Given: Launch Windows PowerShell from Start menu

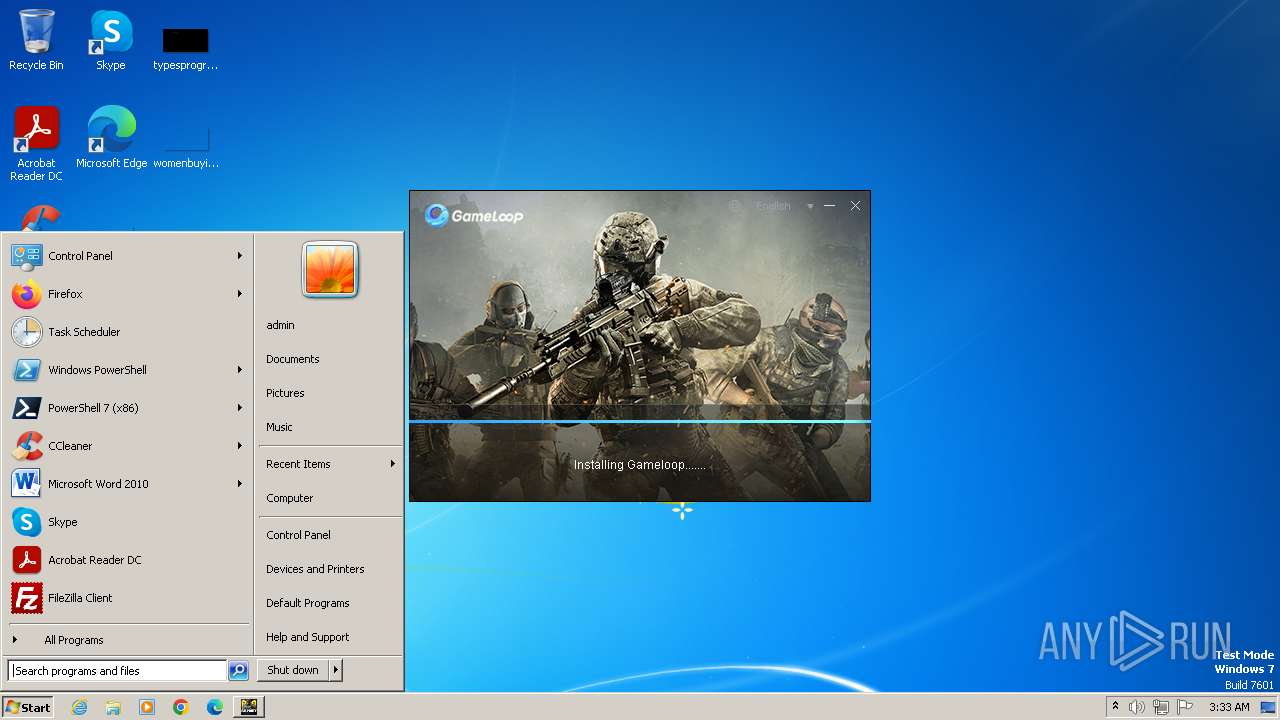Looking at the screenshot, I should (127, 370).
